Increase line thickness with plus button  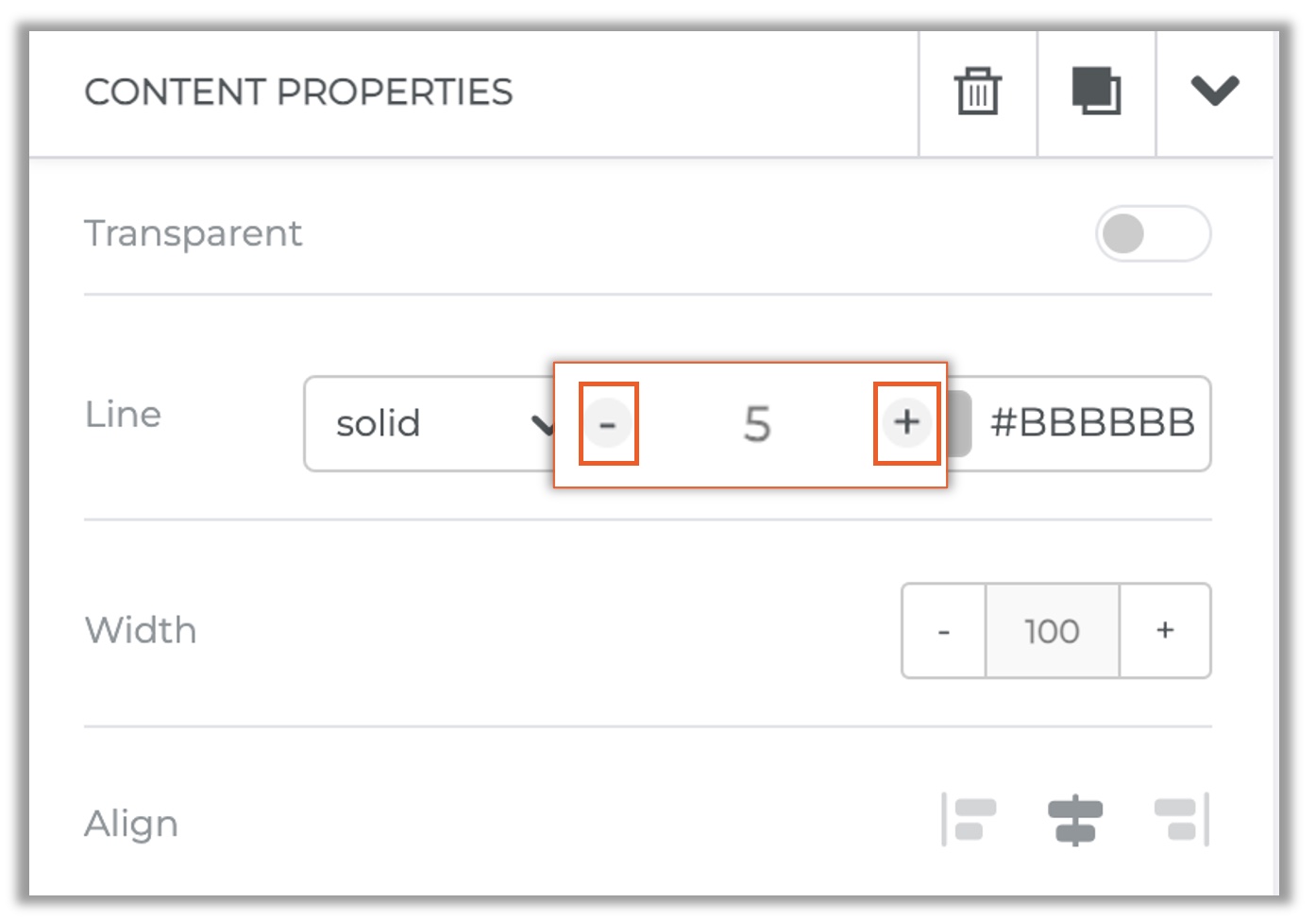(906, 422)
